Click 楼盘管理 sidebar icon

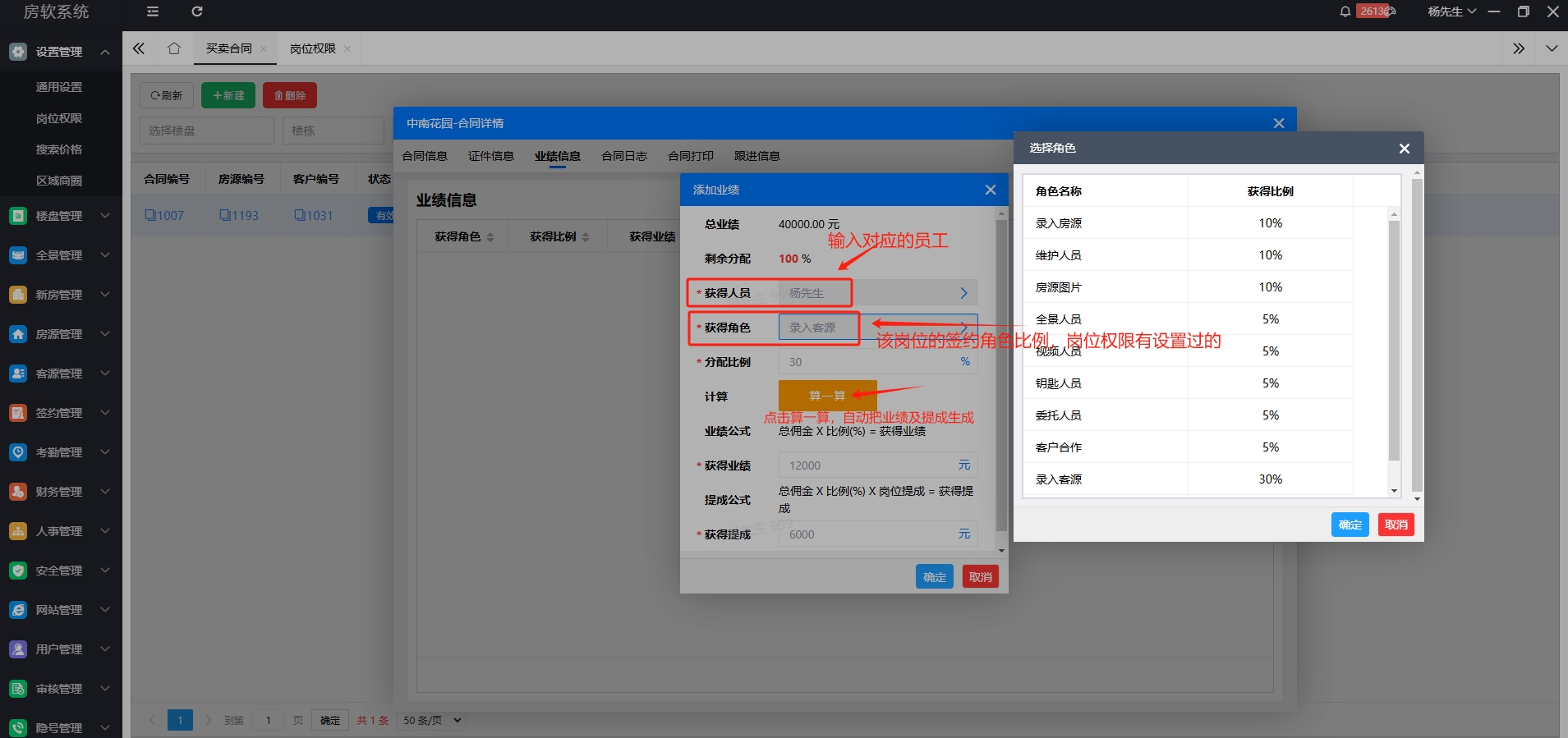[x=18, y=216]
